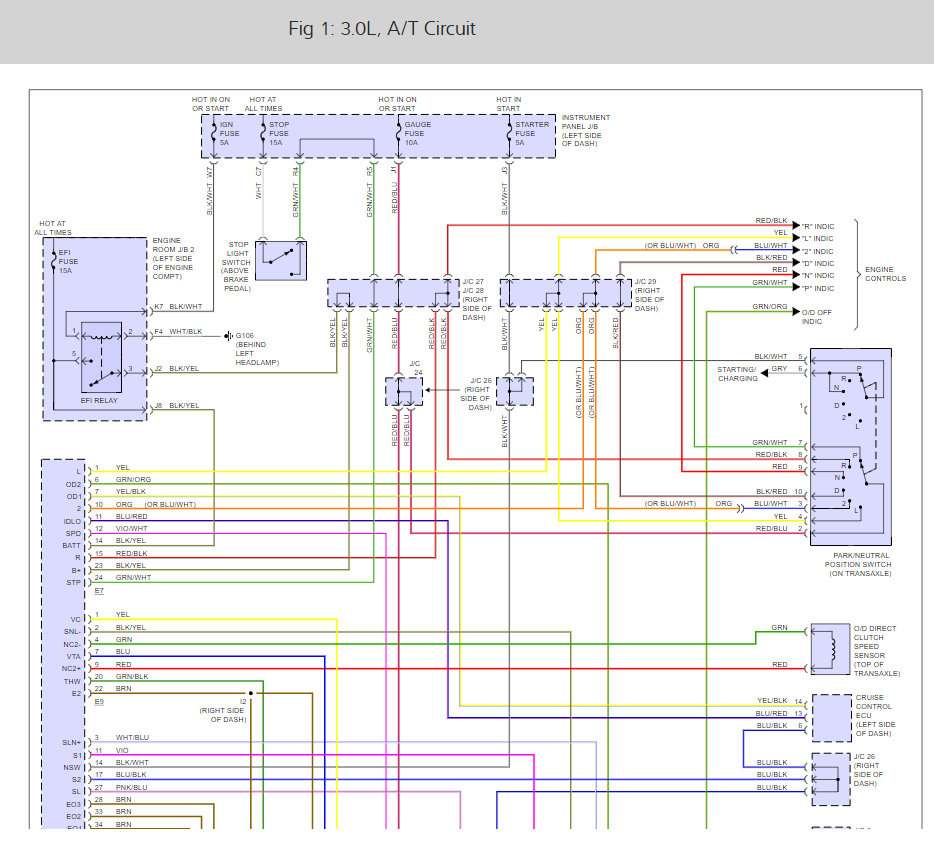Click the IDLO terminal label

[72, 522]
